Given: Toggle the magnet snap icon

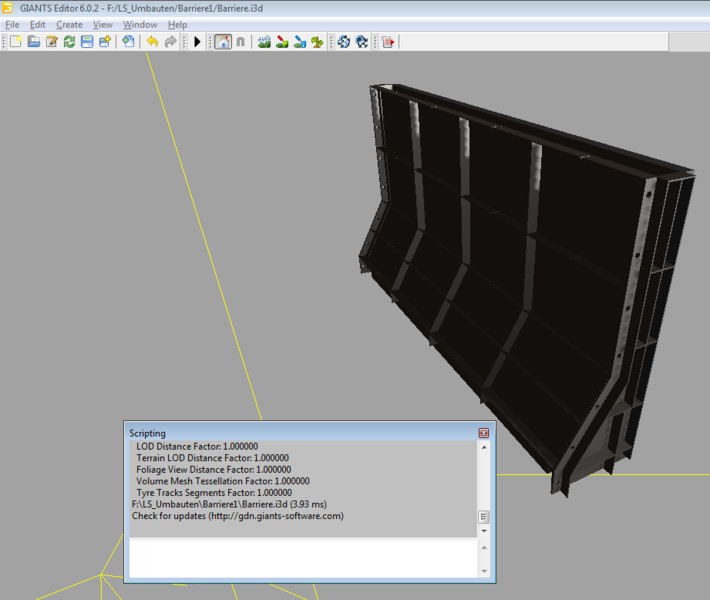Looking at the screenshot, I should click(x=240, y=42).
